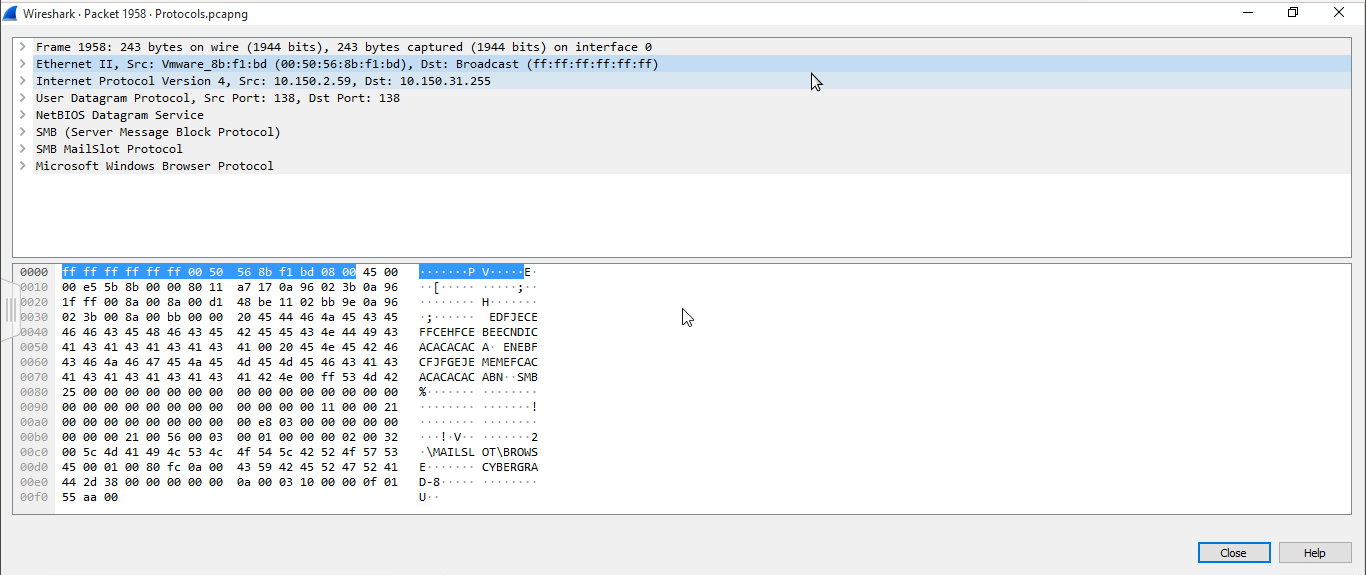The image size is (1366, 575).
Task: Expand the NetBIOS Datagram Service row
Action: tap(22, 115)
